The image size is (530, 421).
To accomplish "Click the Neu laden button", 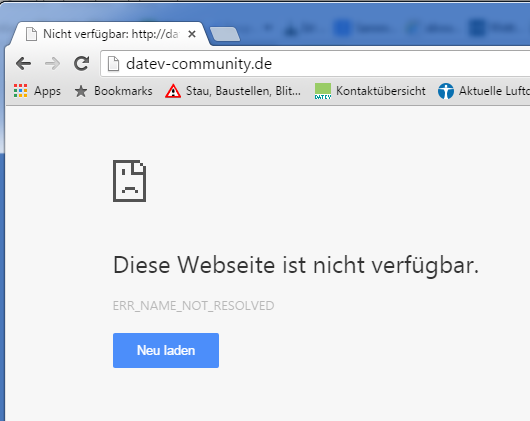I will click(x=166, y=350).
